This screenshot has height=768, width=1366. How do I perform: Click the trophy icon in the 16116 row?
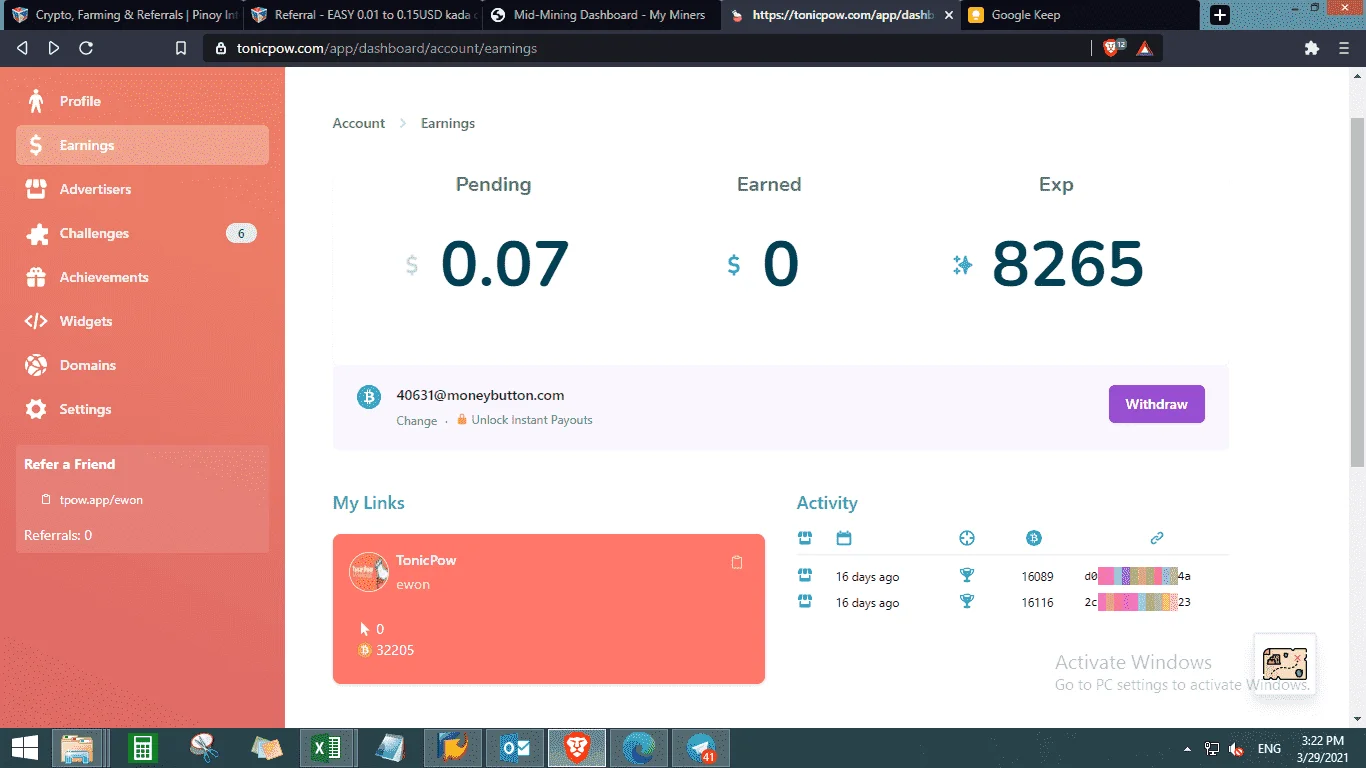click(x=967, y=601)
